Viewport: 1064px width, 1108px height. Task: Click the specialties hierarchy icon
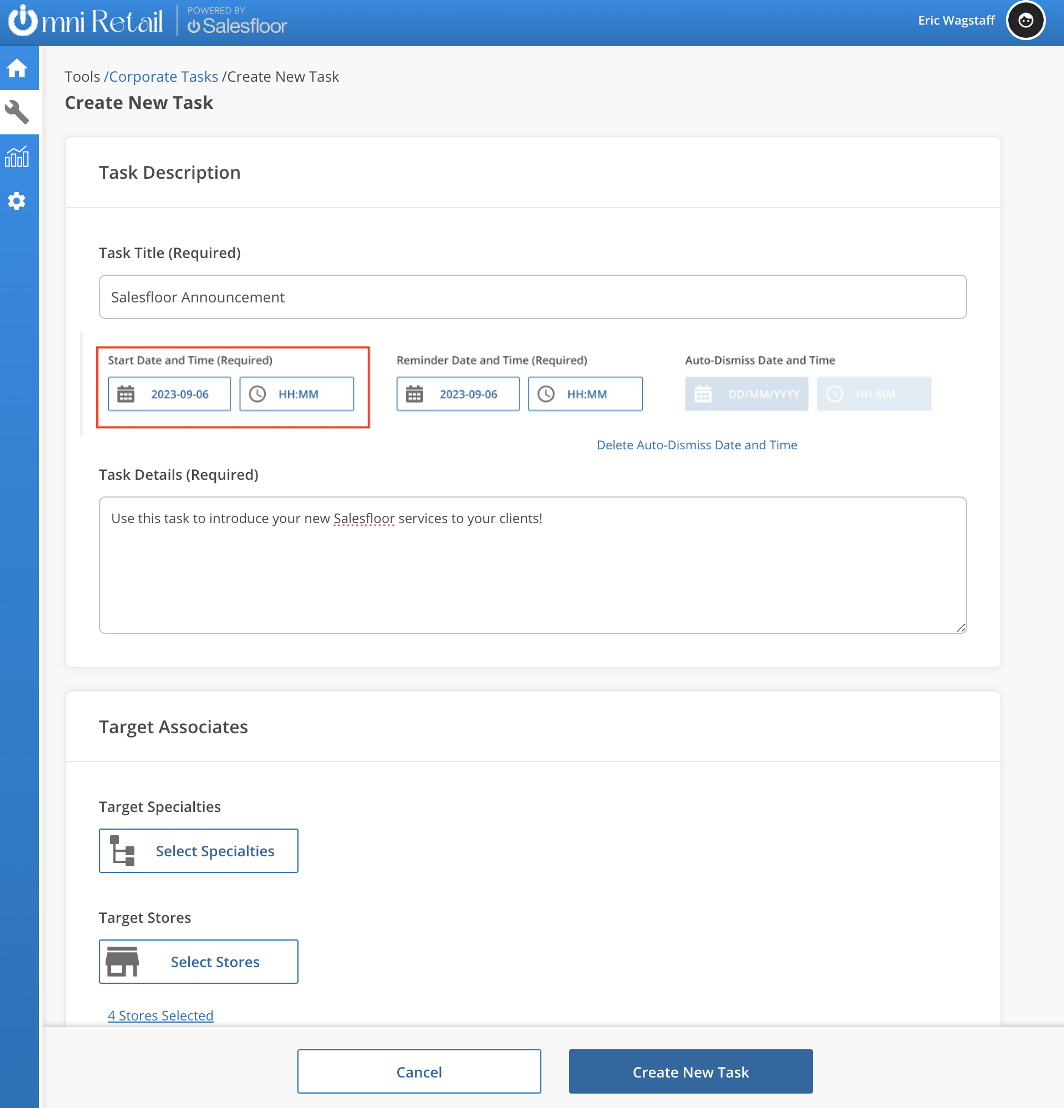[122, 851]
